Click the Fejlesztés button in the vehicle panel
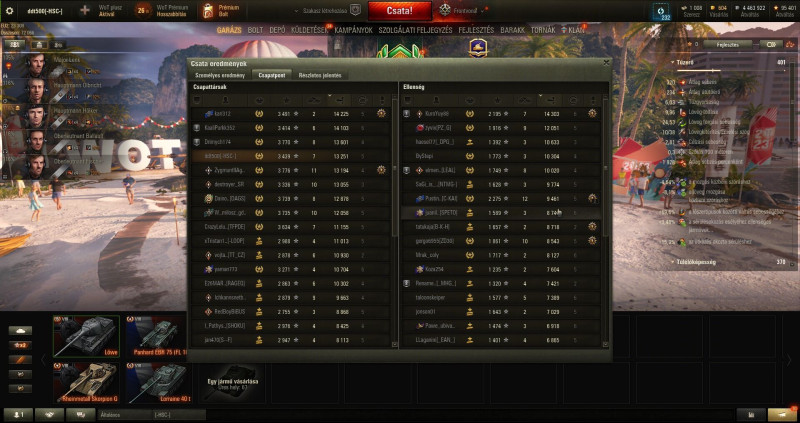 (x=728, y=44)
